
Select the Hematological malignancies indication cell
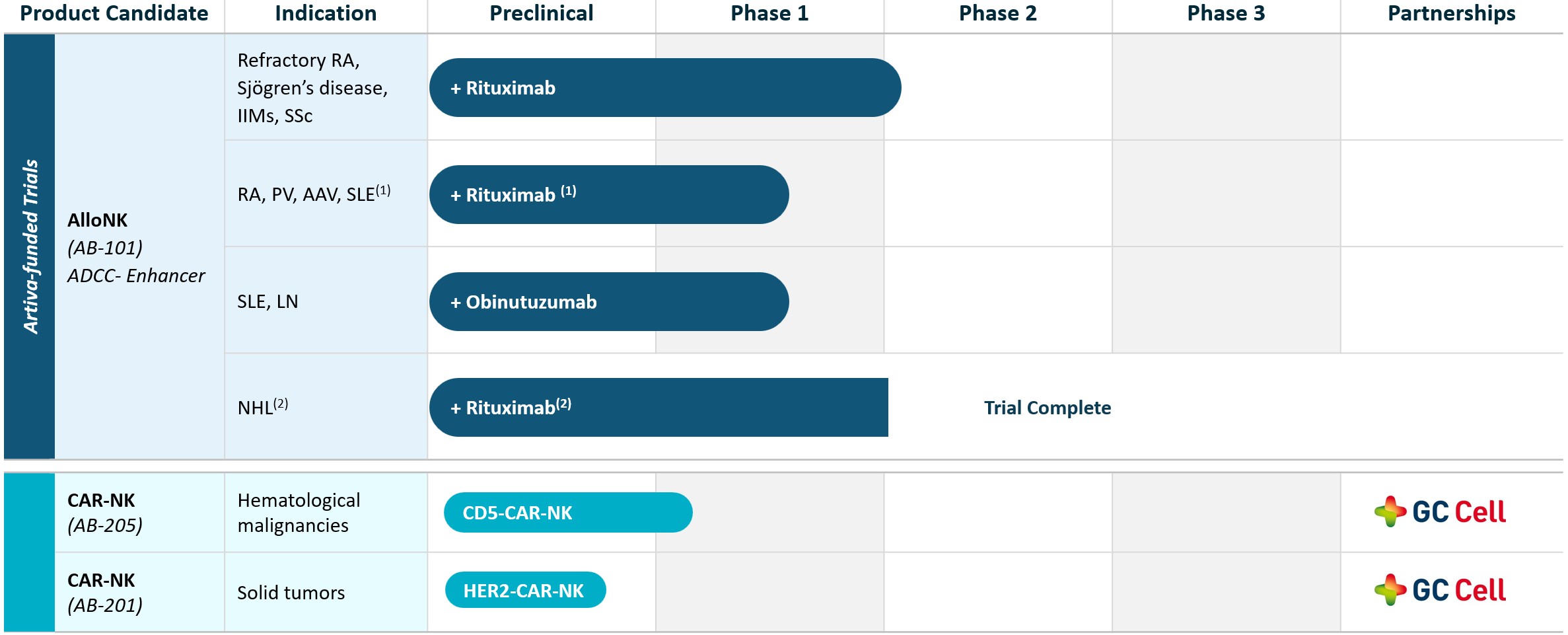(x=326, y=513)
